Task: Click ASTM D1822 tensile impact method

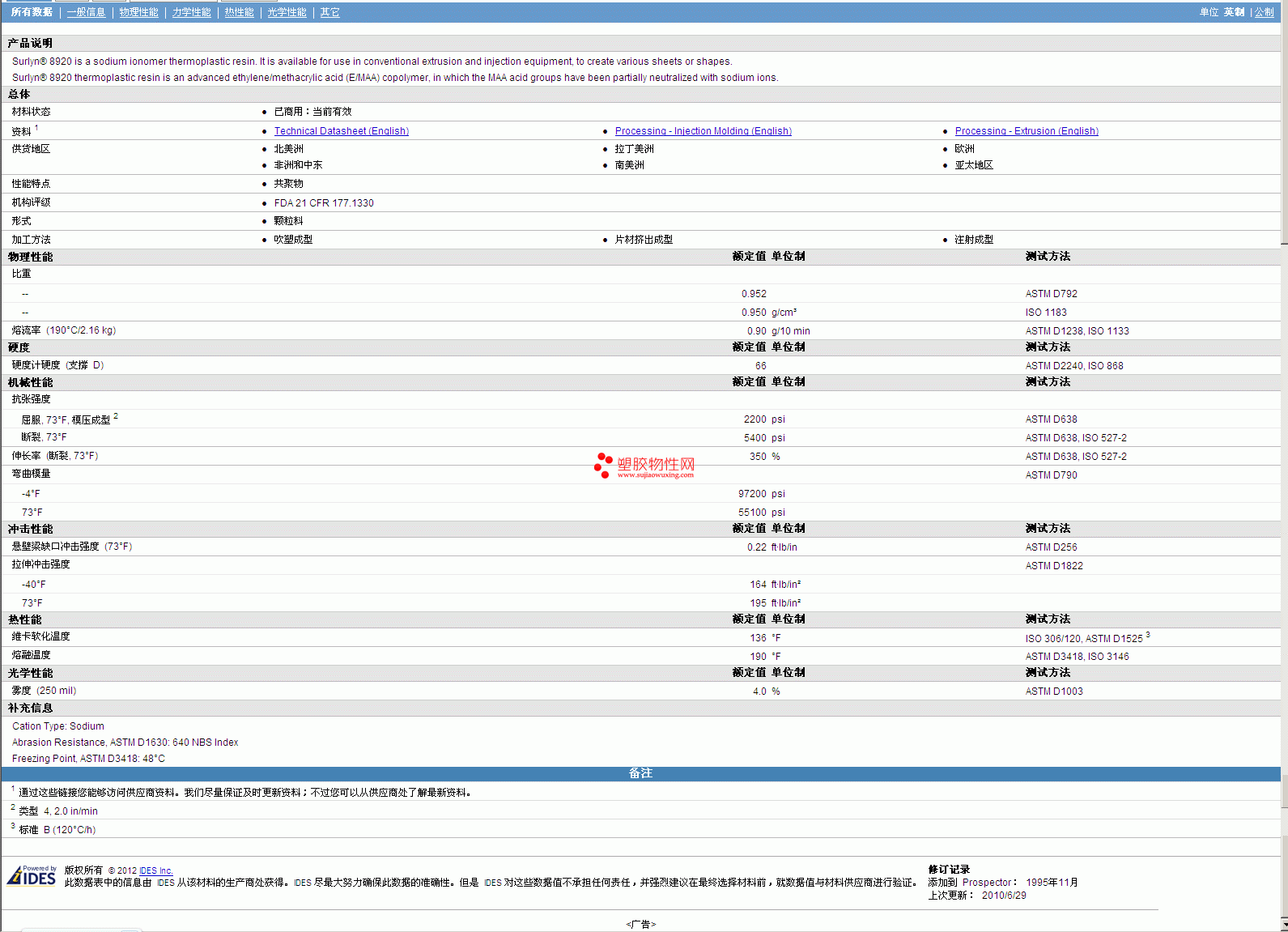Action: tap(1054, 566)
